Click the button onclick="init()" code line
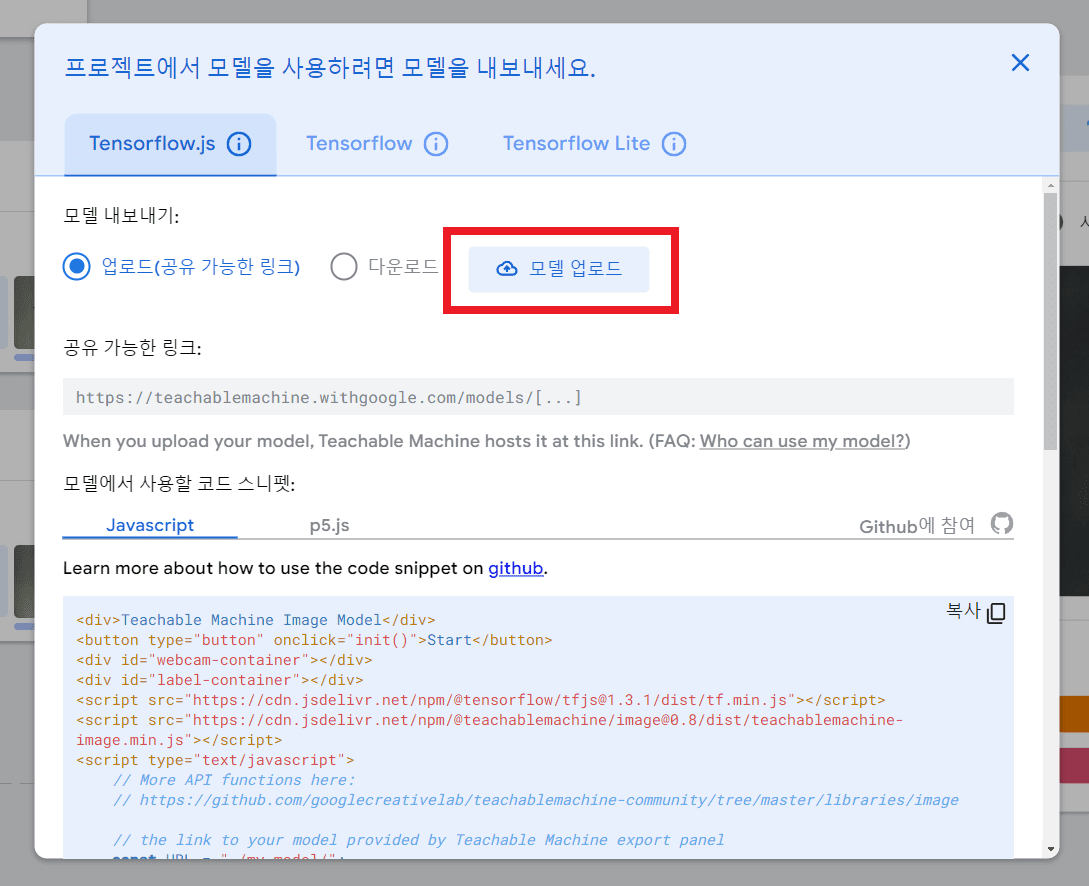 pyautogui.click(x=314, y=640)
